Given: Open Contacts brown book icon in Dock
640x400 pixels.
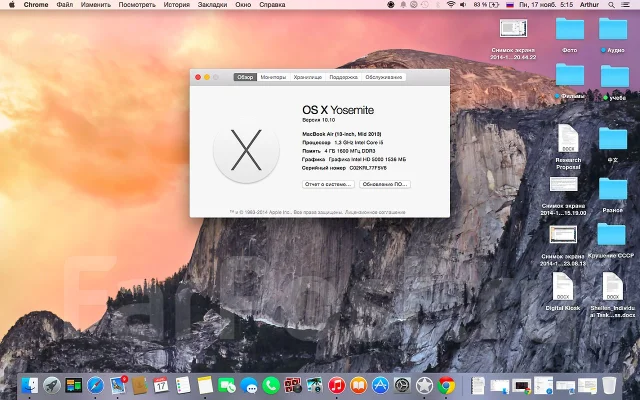Looking at the screenshot, I should [140, 385].
